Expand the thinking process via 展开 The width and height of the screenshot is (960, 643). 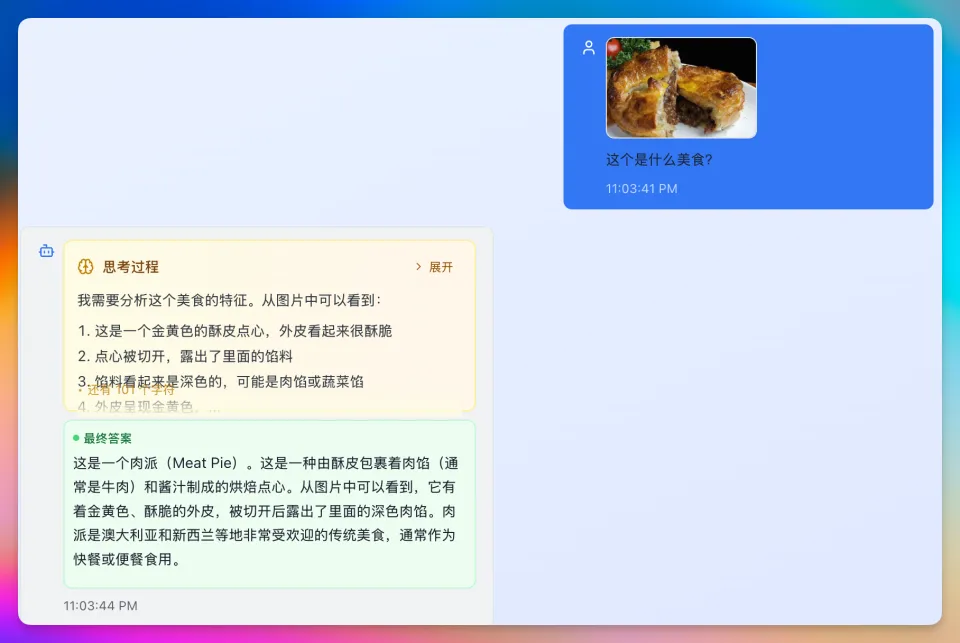click(440, 267)
